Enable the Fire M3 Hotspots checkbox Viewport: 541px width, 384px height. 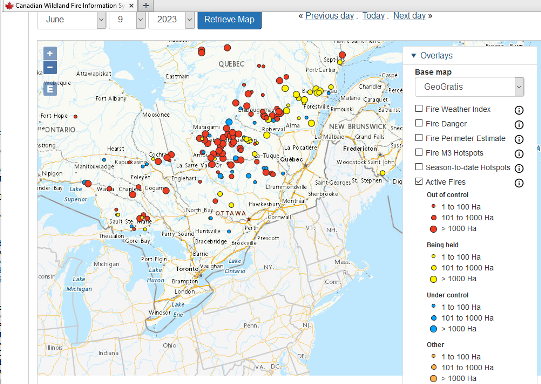point(419,152)
